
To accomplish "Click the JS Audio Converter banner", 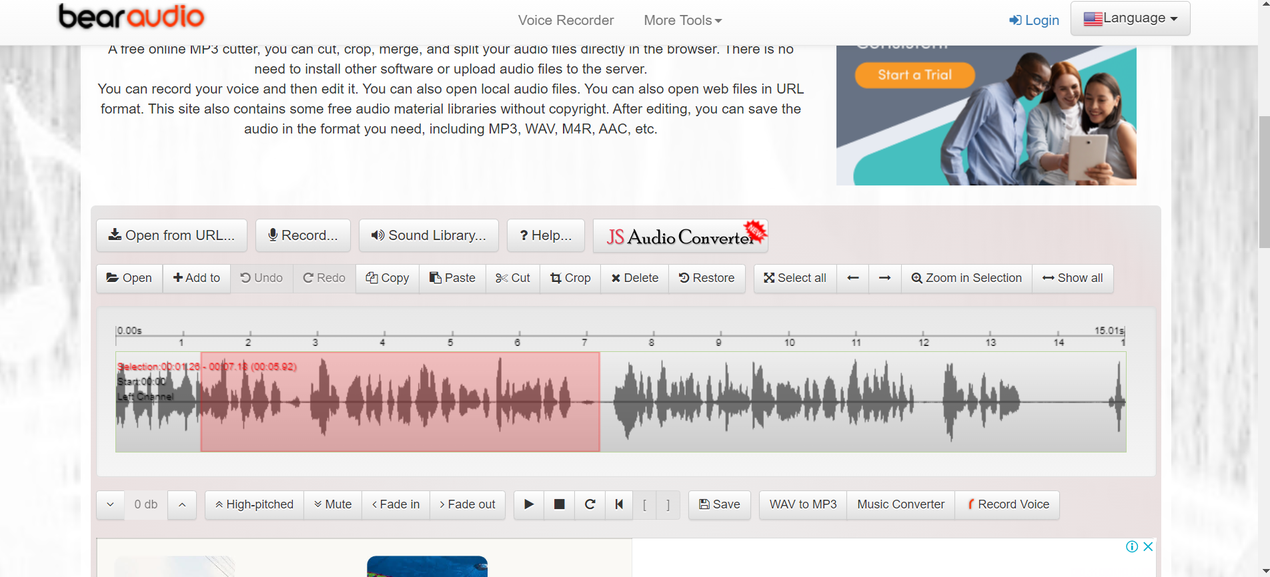I will pos(681,236).
